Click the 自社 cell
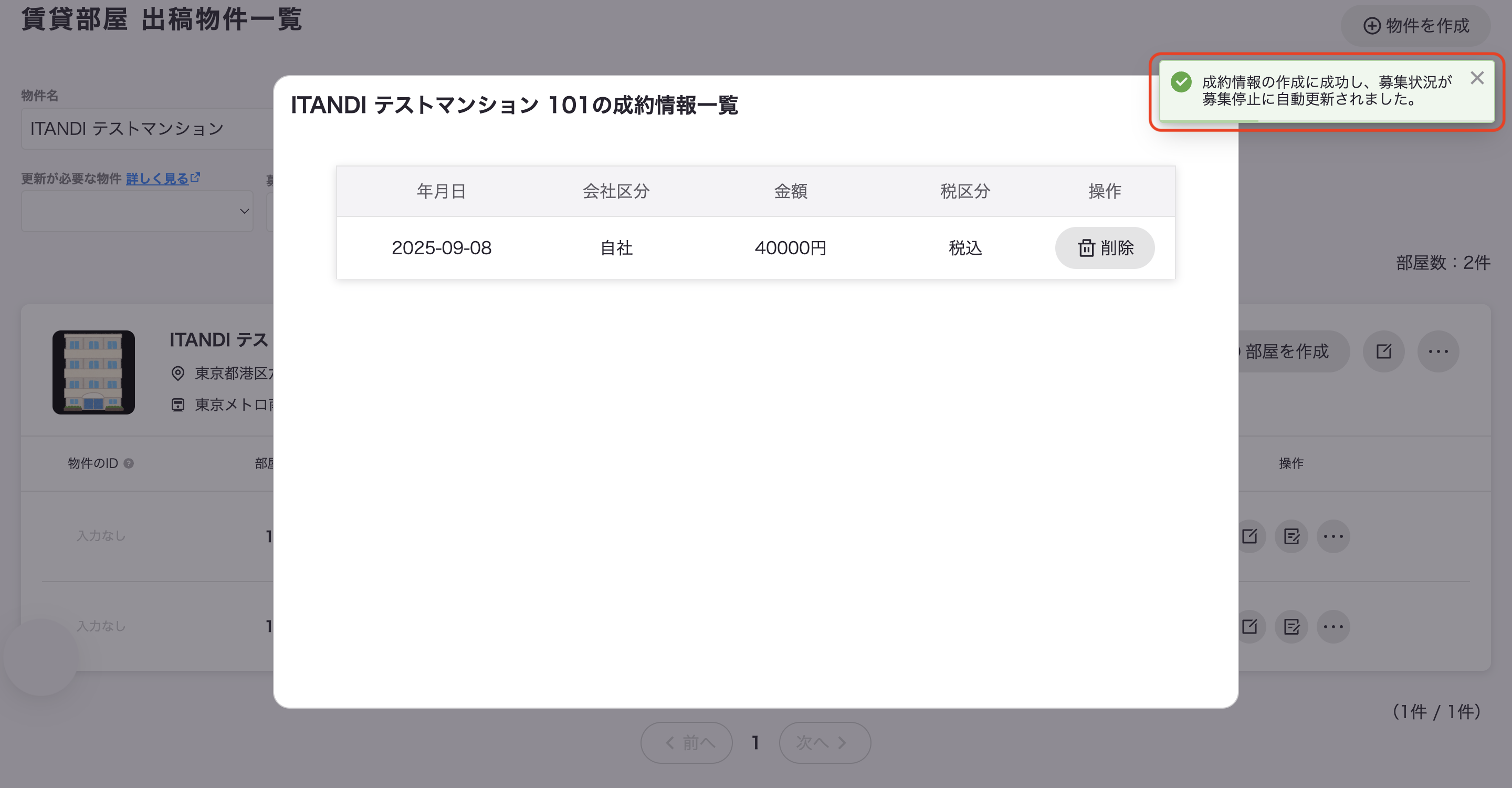This screenshot has width=1512, height=788. coord(616,248)
